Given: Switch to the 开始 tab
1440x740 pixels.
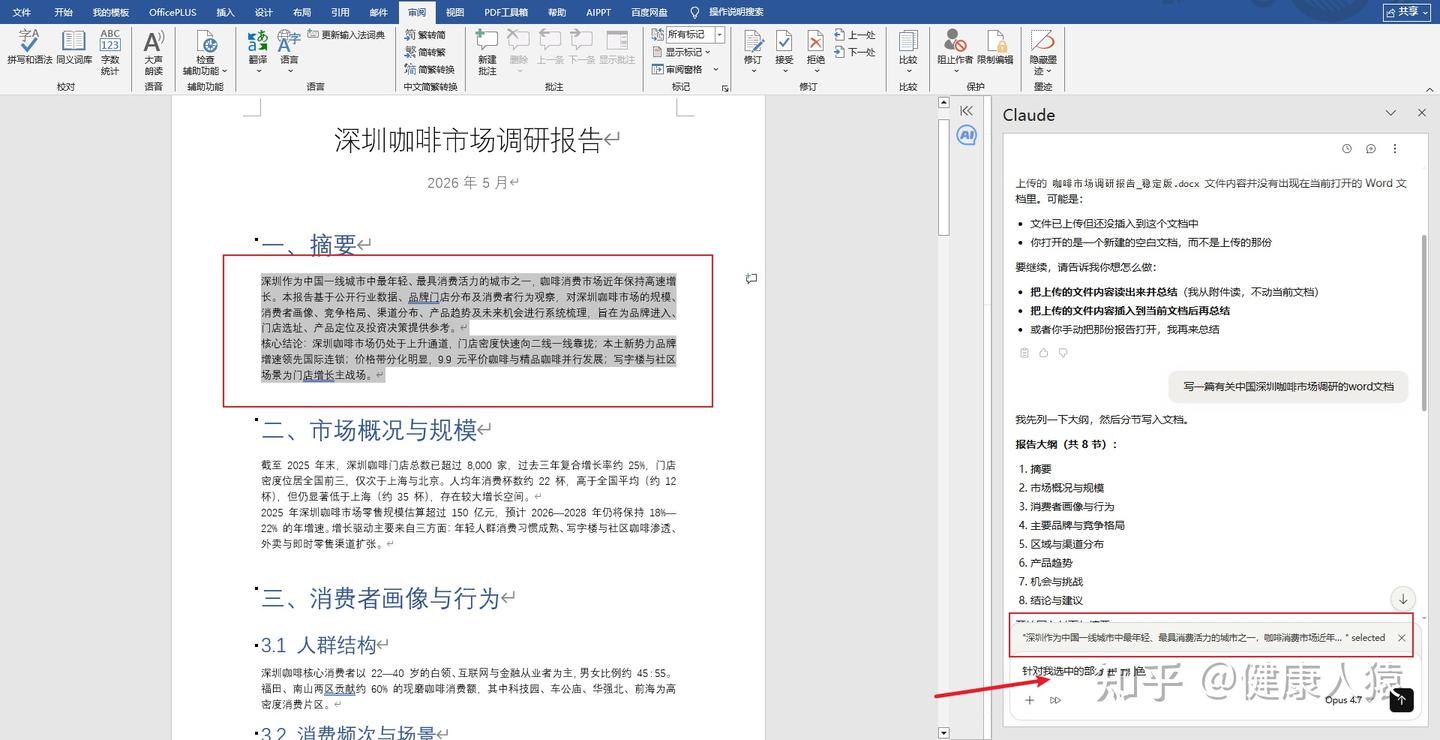Looking at the screenshot, I should click(63, 12).
